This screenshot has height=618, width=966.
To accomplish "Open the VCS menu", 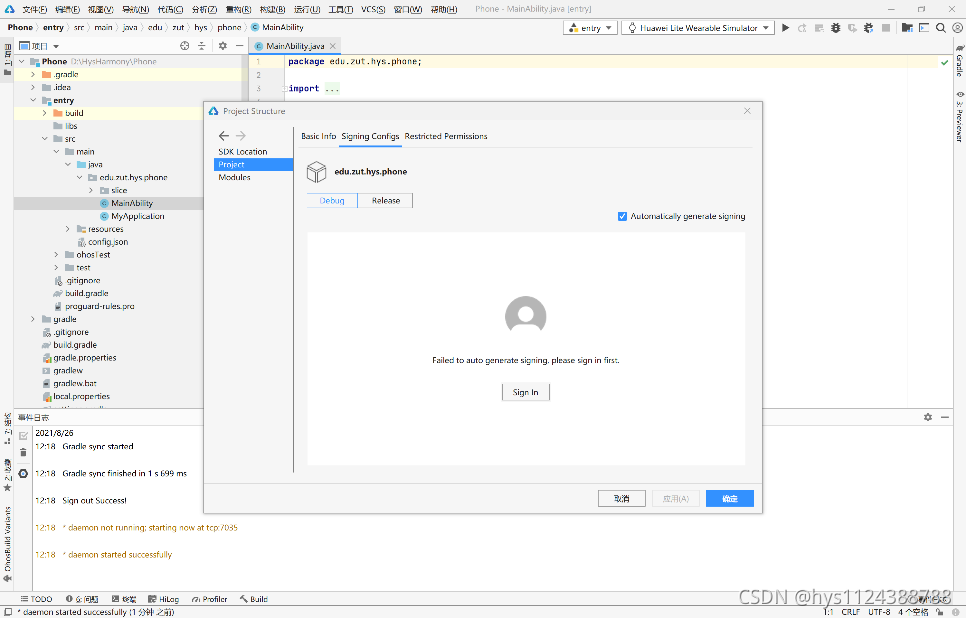I will (x=373, y=9).
